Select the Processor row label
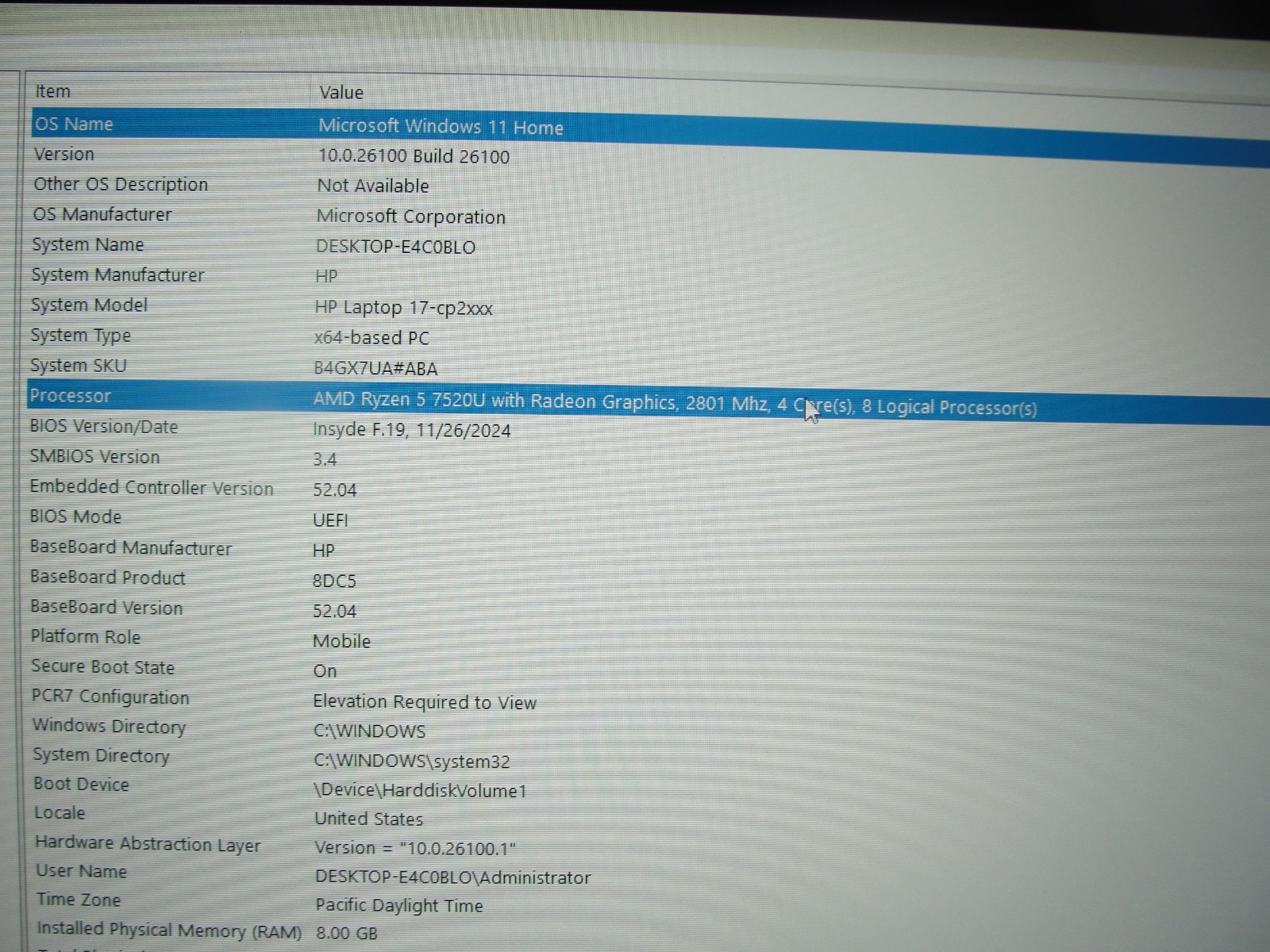 point(70,396)
